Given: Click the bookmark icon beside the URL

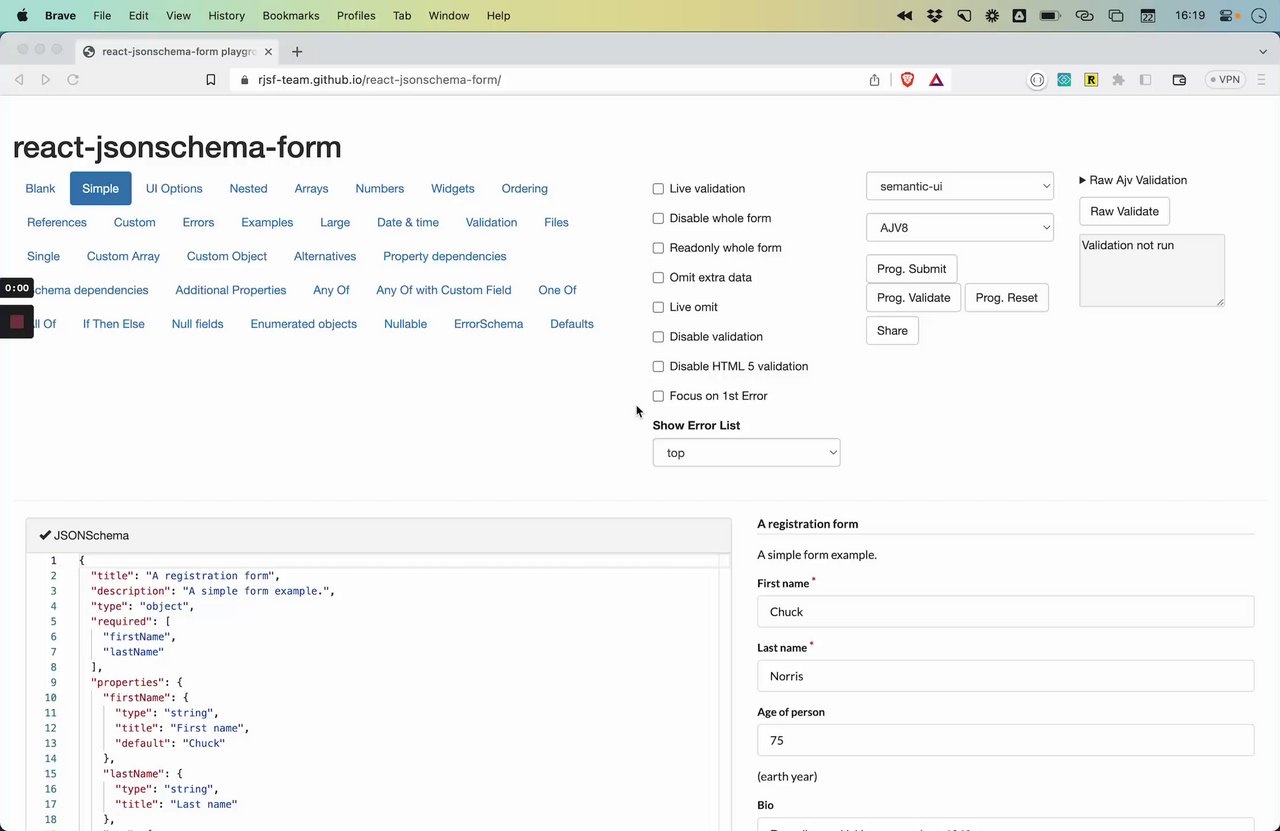Looking at the screenshot, I should click(x=210, y=80).
